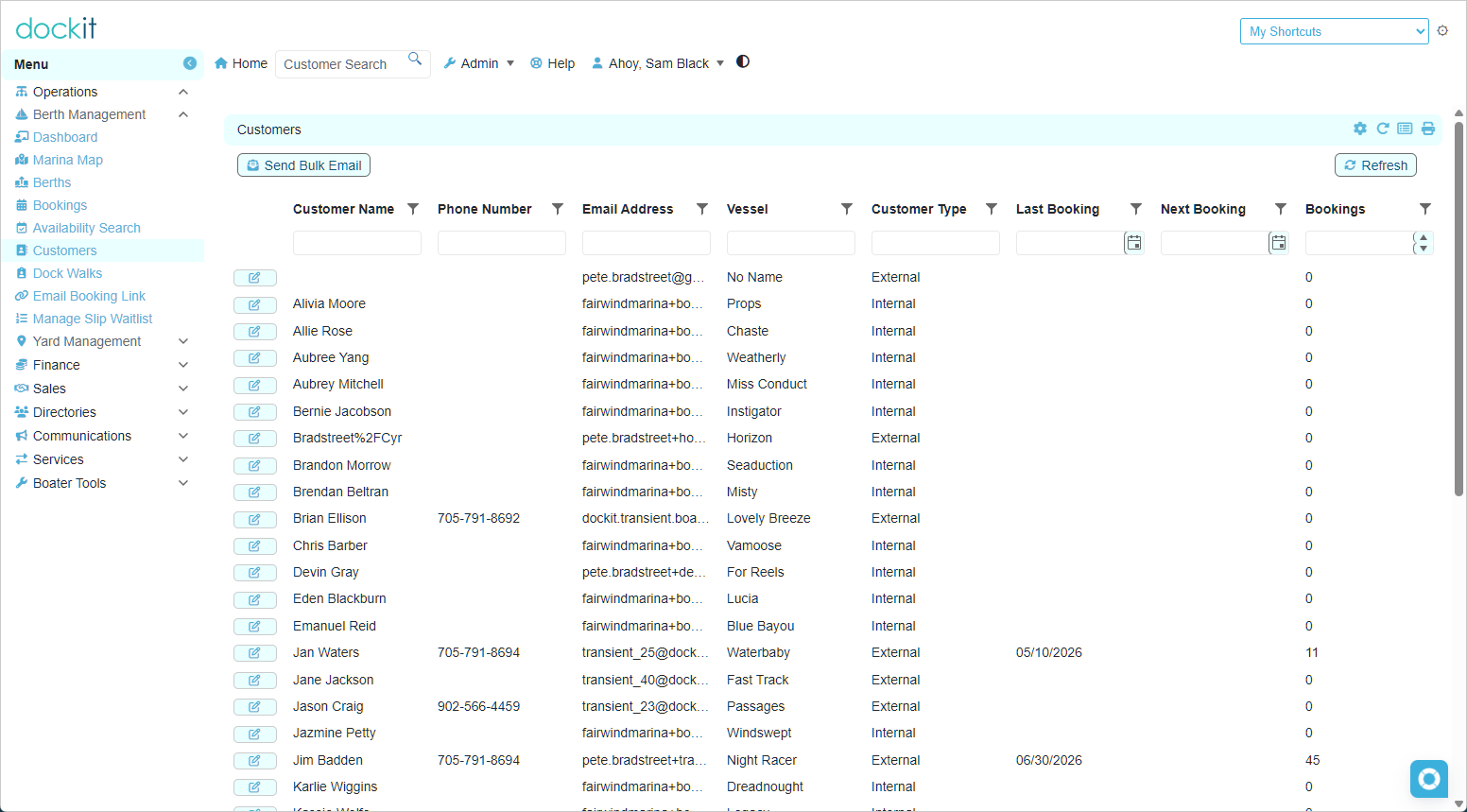Collapse the Operations section
The width and height of the screenshot is (1467, 812).
pyautogui.click(x=183, y=92)
